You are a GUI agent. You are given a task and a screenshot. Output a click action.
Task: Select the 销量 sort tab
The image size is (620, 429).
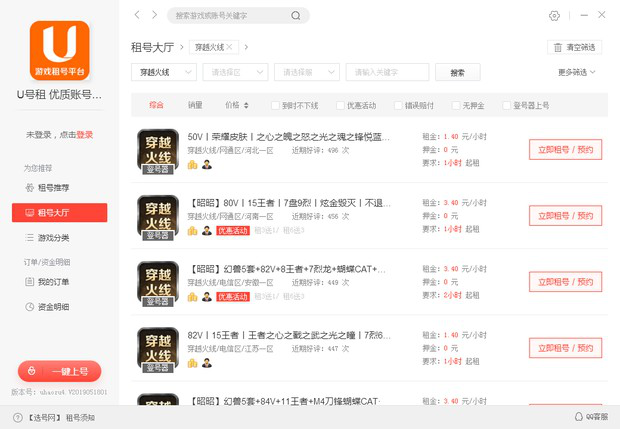click(x=195, y=105)
